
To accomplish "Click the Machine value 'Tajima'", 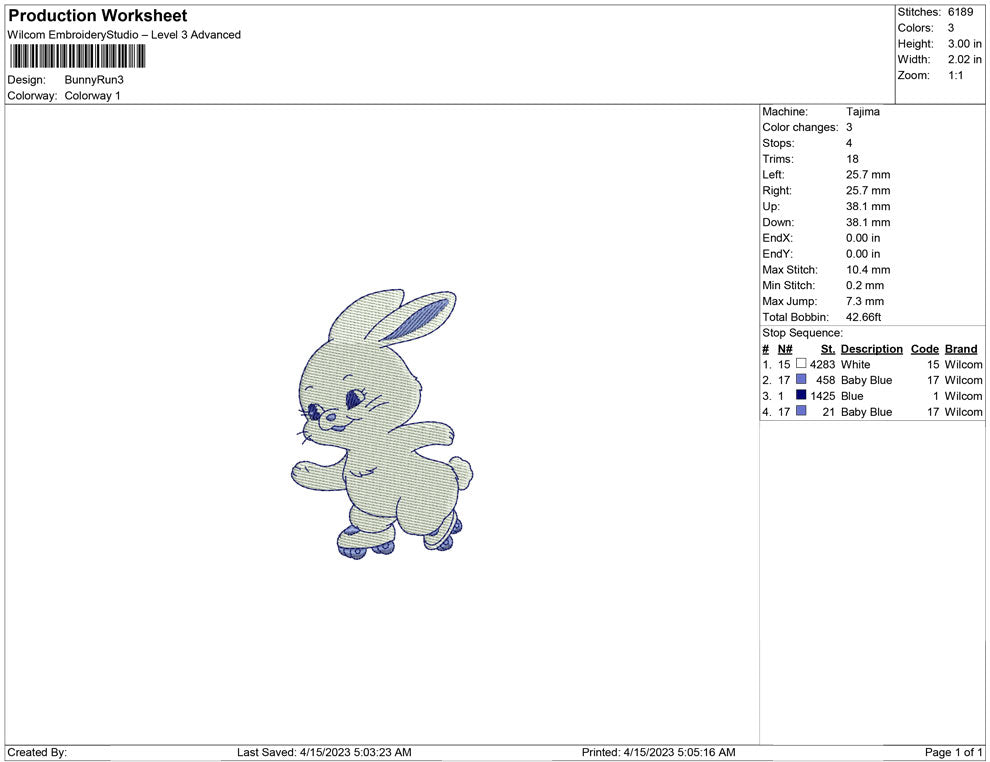I will [x=862, y=111].
